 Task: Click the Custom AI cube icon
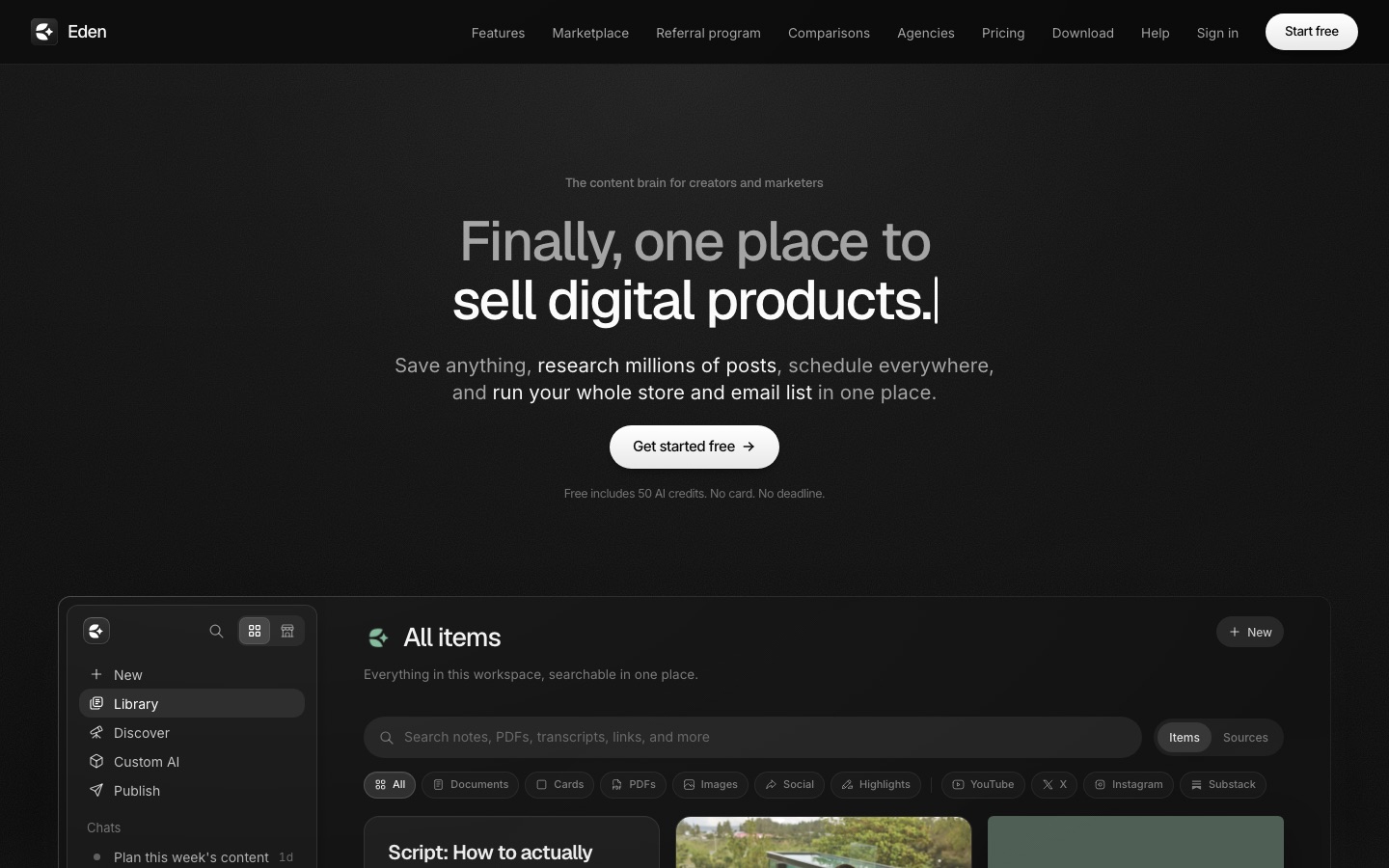click(x=96, y=761)
